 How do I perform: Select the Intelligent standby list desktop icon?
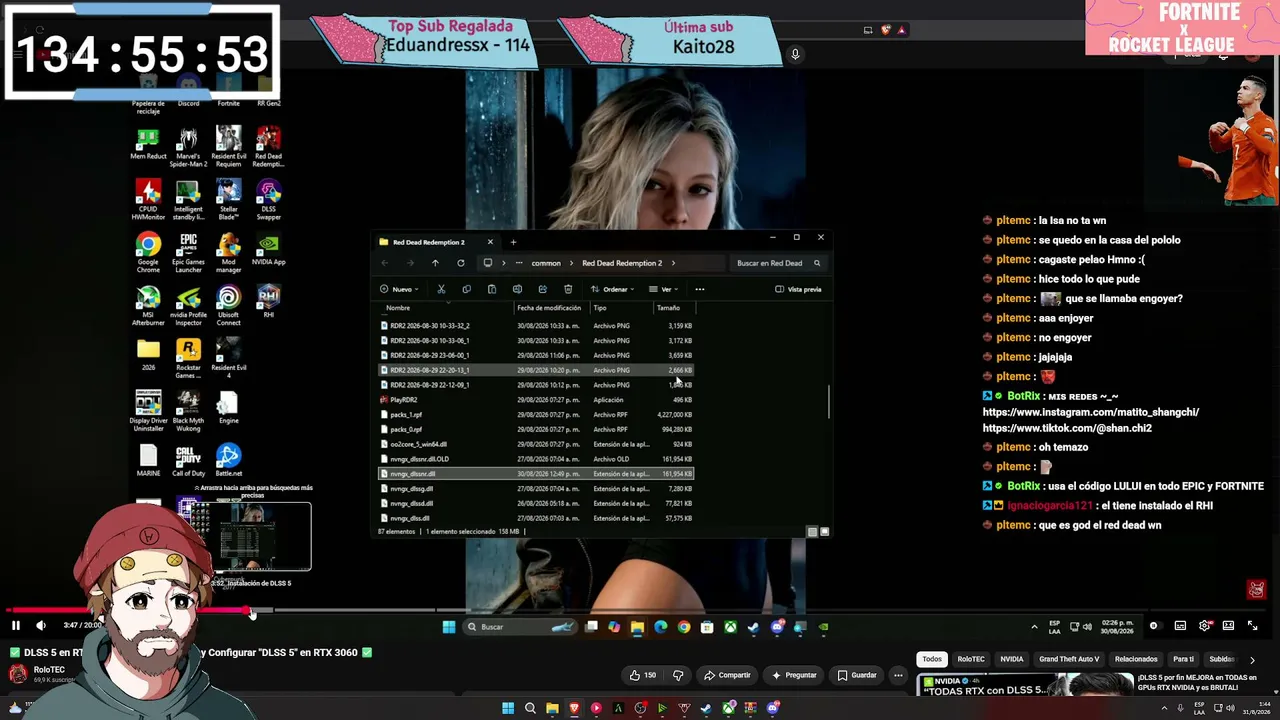188,200
